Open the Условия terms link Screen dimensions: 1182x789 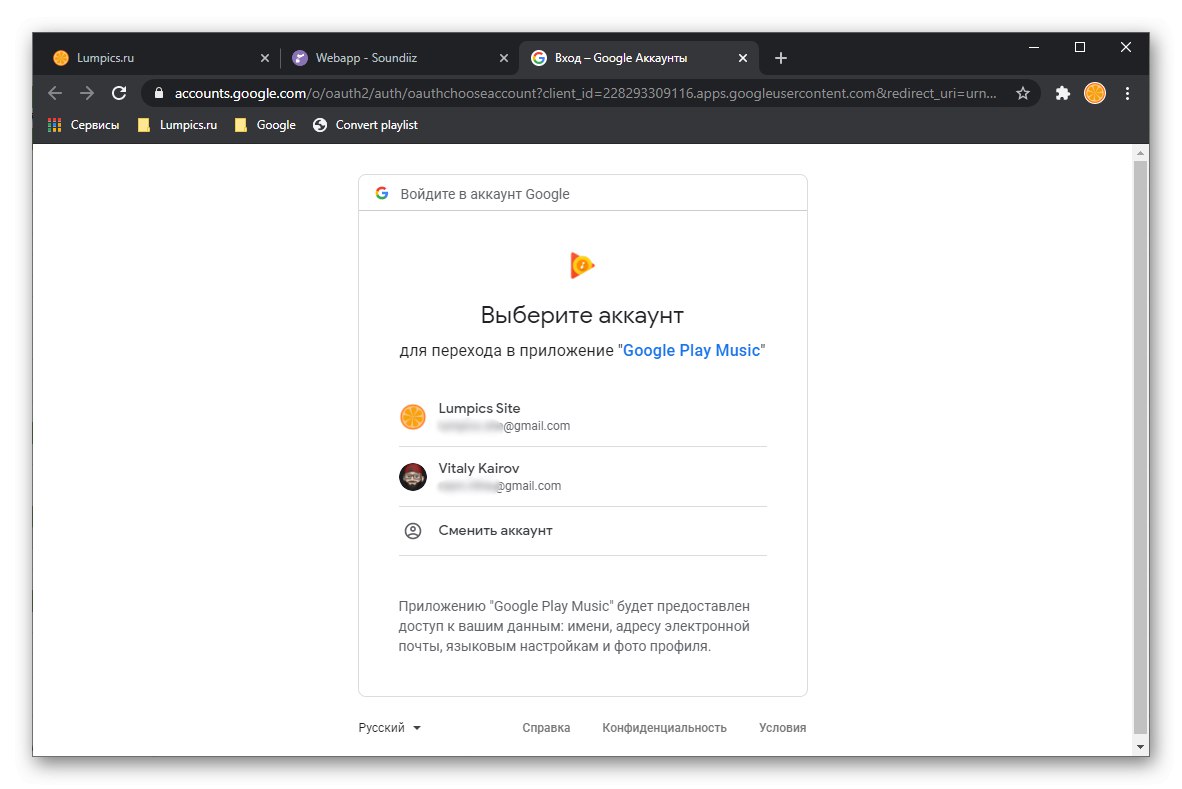(x=782, y=727)
